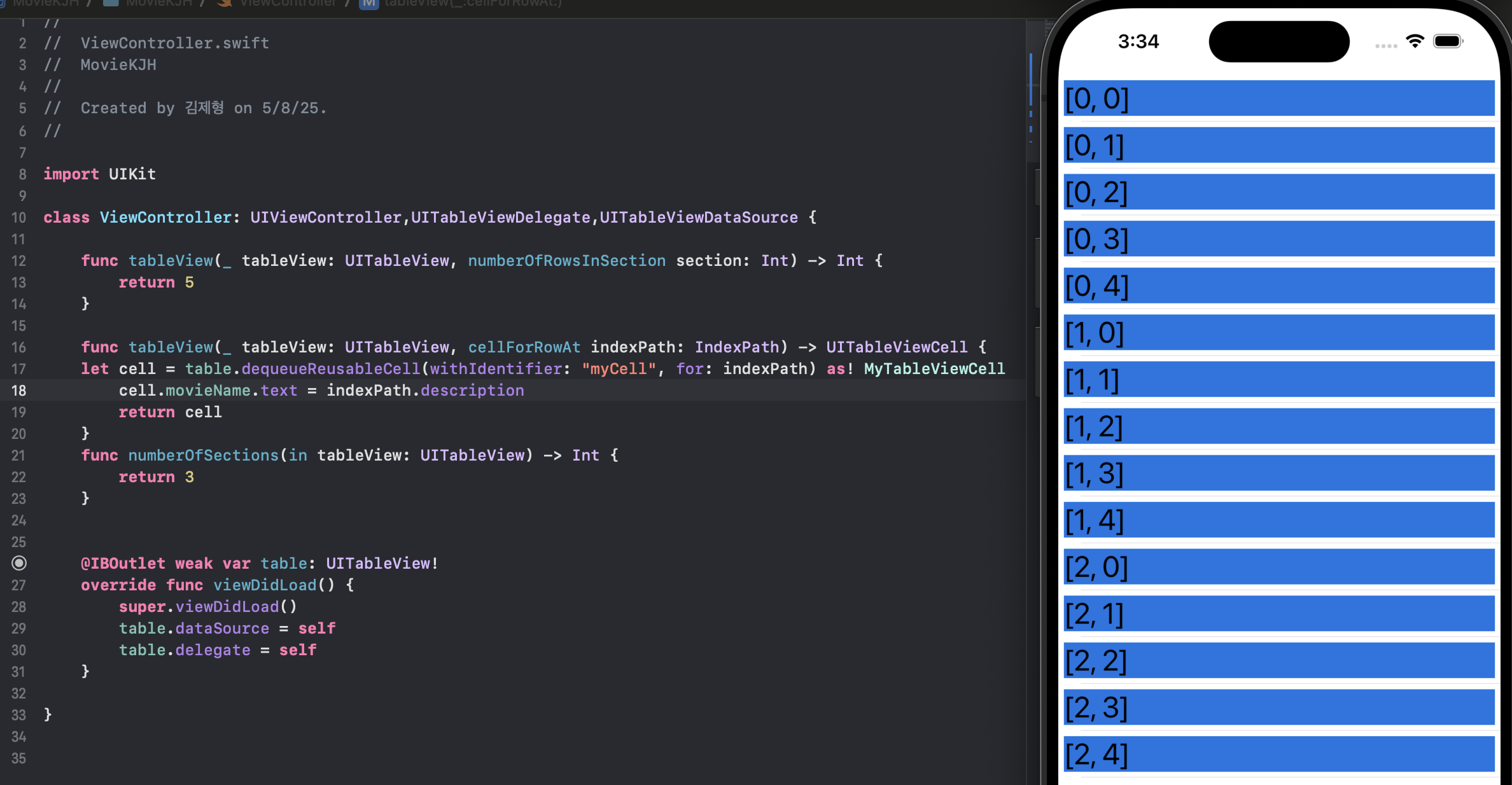The height and width of the screenshot is (785, 1512).
Task: Click the method 'M' icon in breadcrumb
Action: pos(368,4)
